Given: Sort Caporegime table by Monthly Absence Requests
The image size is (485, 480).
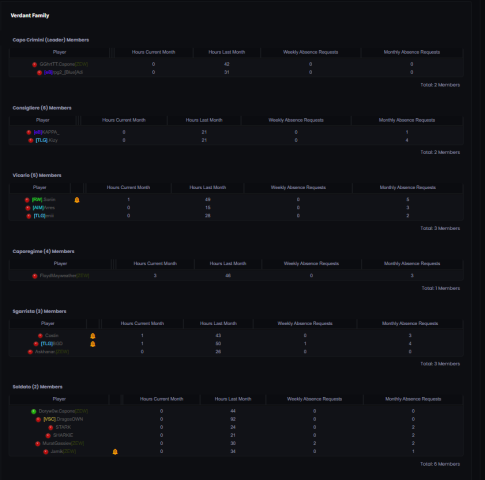Looking at the screenshot, I should click(412, 263).
